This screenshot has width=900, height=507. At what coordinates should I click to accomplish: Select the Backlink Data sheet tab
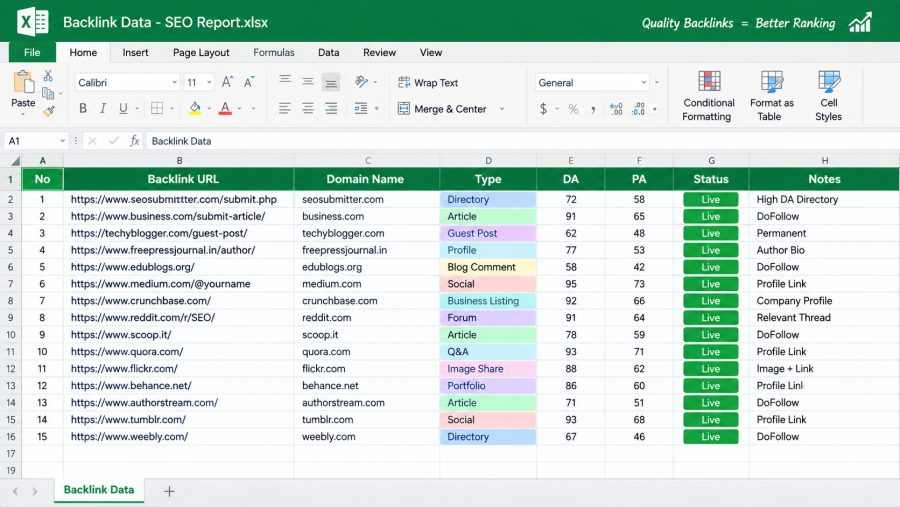(x=99, y=490)
